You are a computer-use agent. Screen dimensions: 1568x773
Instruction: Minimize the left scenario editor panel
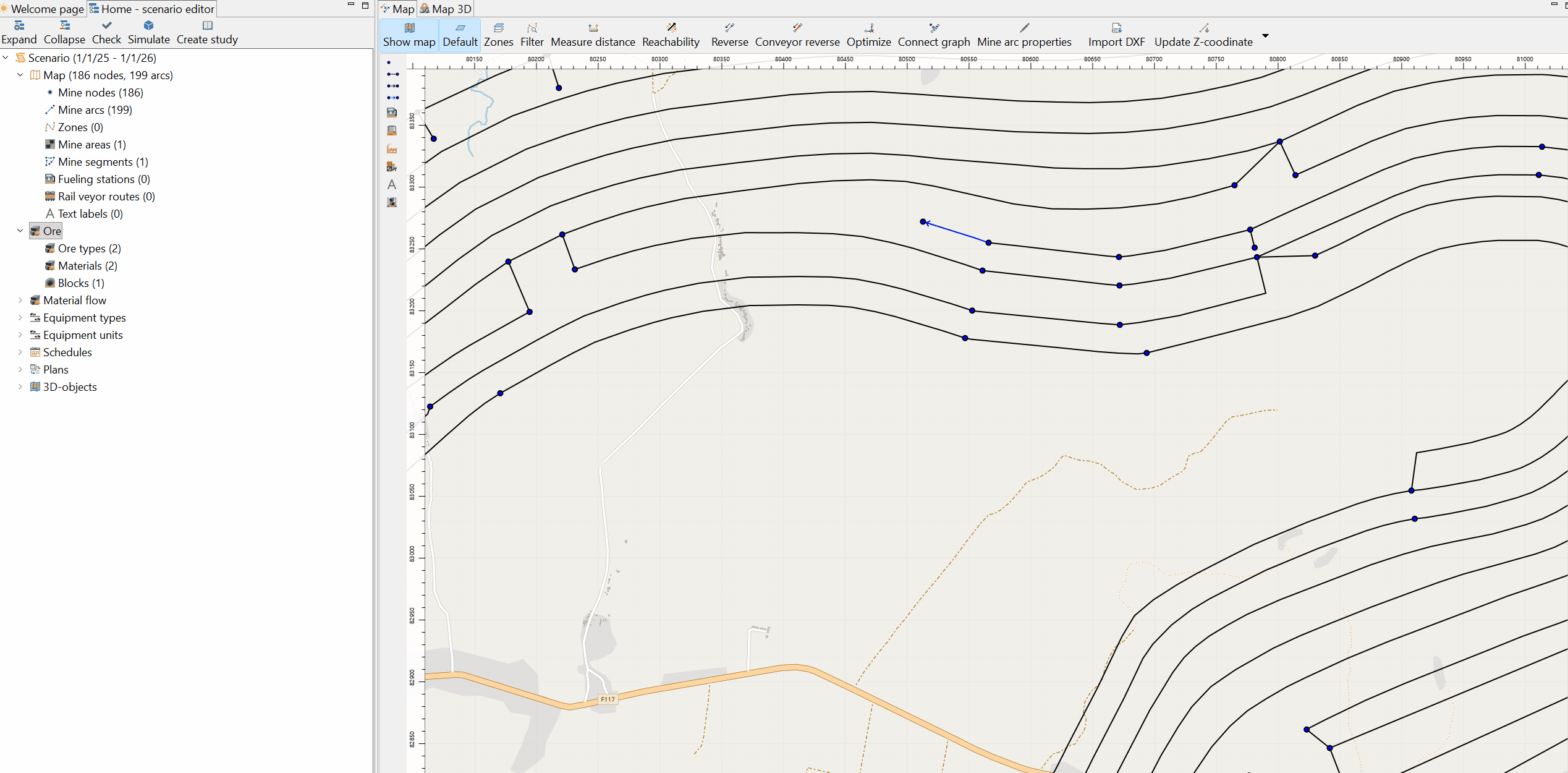tap(351, 5)
